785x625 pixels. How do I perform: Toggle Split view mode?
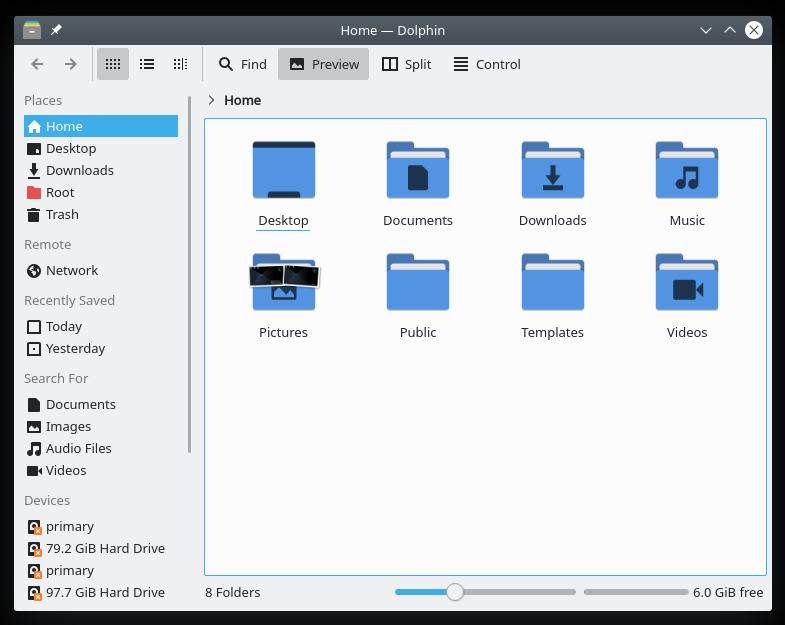[406, 64]
